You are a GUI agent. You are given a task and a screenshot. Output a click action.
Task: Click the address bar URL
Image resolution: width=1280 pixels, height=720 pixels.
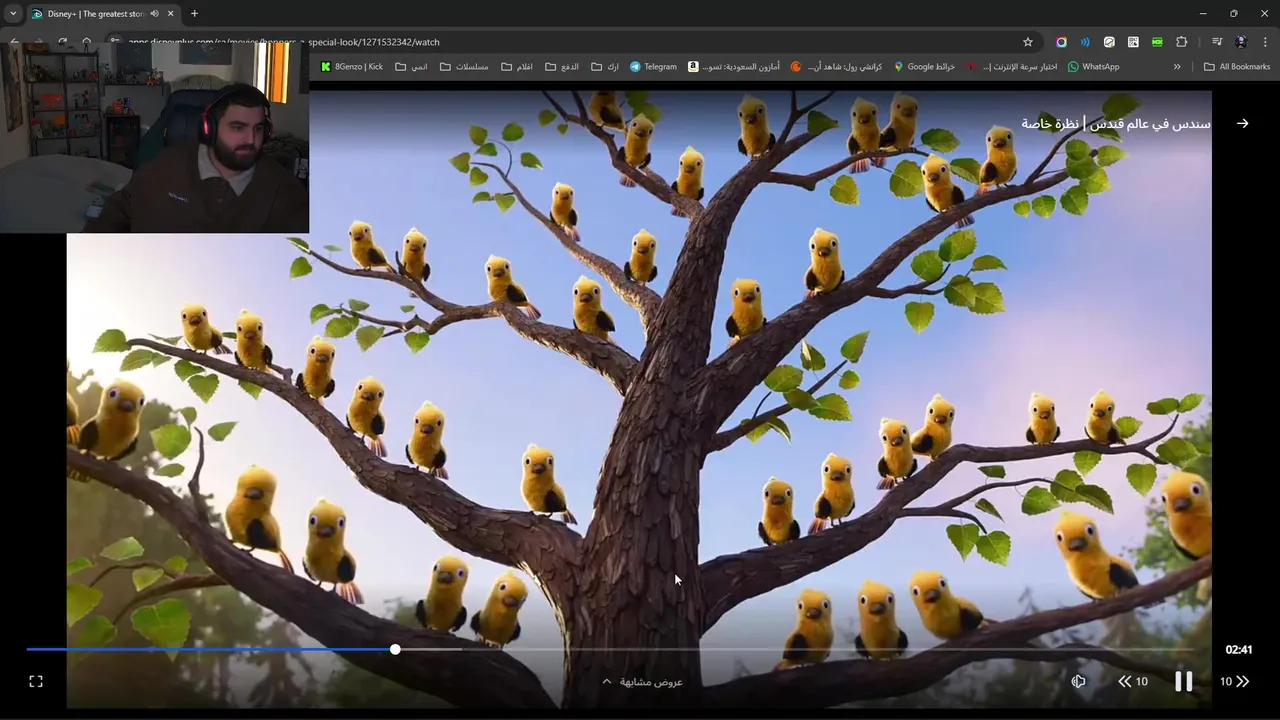[x=284, y=42]
